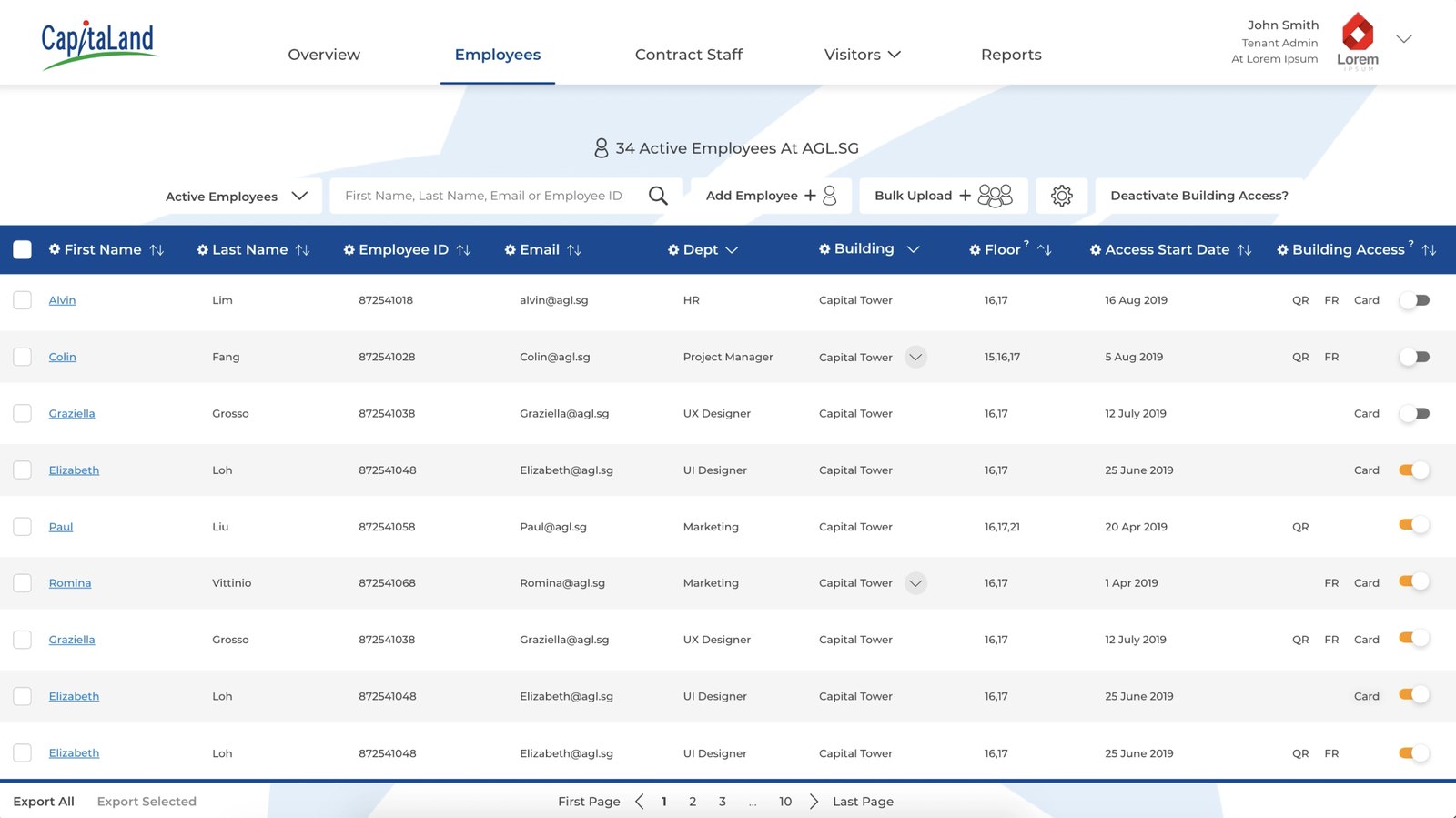Screen dimensions: 1456x818
Task: Open Paul's employee profile link
Action: [x=61, y=527]
